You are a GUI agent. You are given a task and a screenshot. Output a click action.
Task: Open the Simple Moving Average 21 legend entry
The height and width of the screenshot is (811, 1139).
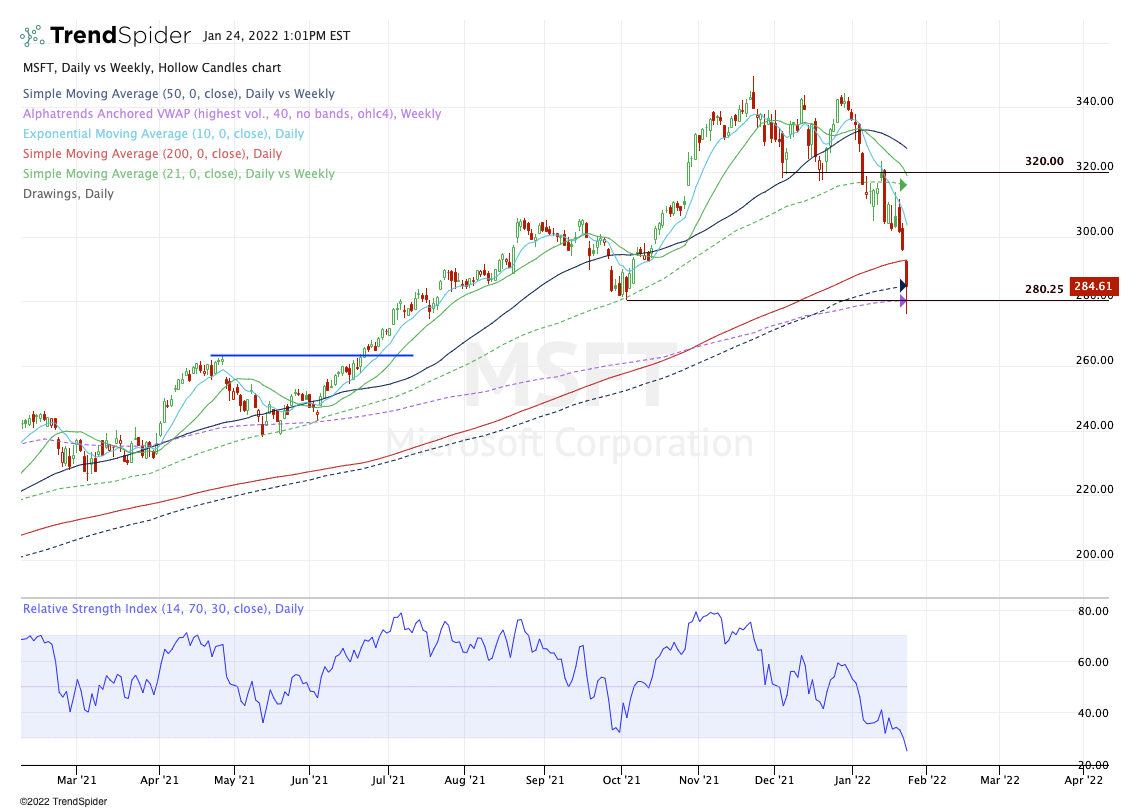coord(178,174)
